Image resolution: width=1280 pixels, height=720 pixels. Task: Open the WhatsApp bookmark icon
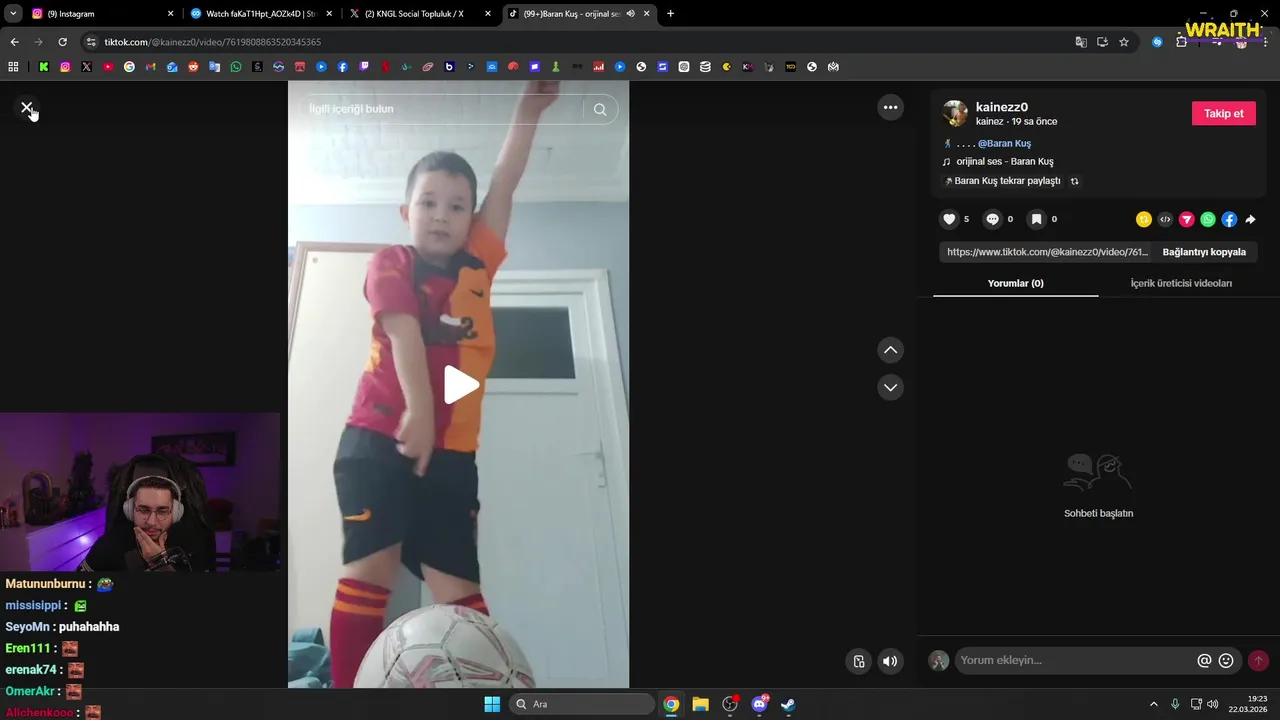click(x=236, y=67)
